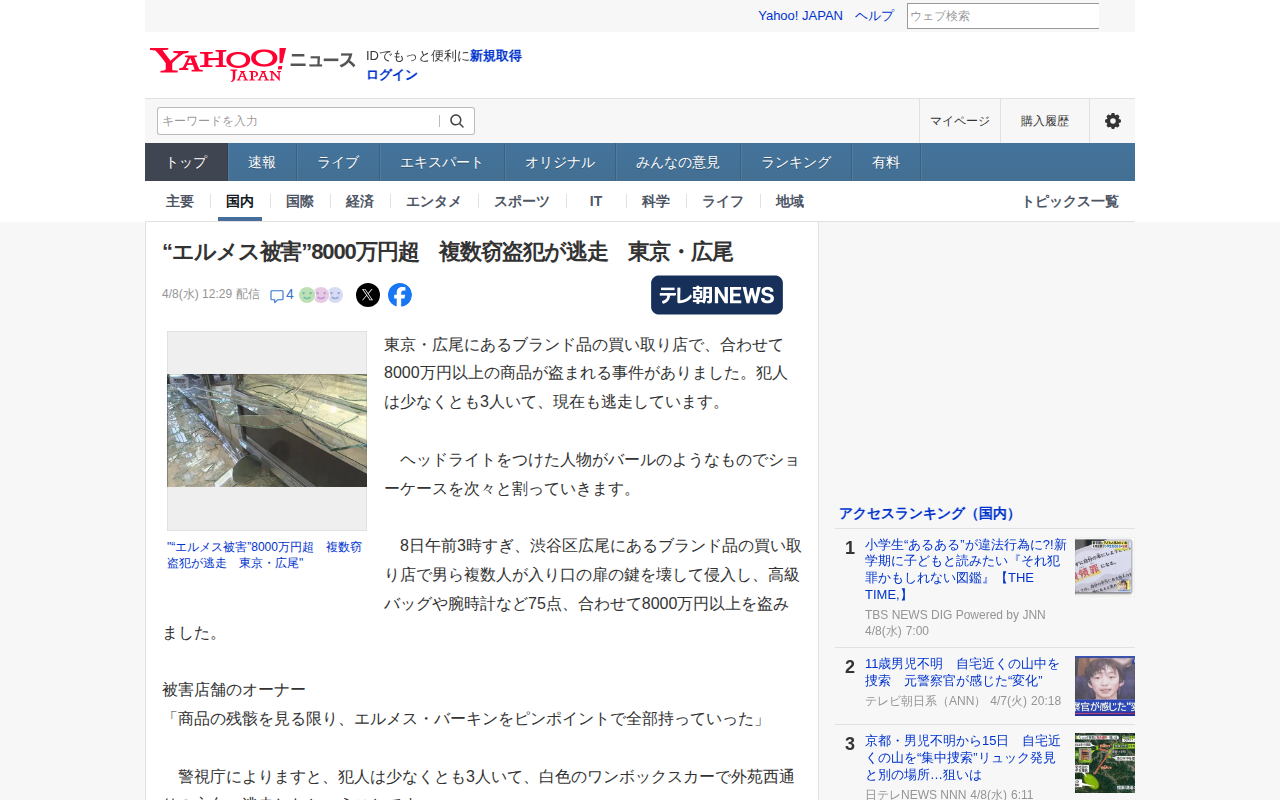Click the Yahoo! JAPAN top link
Image resolution: width=1280 pixels, height=800 pixels.
pyautogui.click(x=800, y=16)
